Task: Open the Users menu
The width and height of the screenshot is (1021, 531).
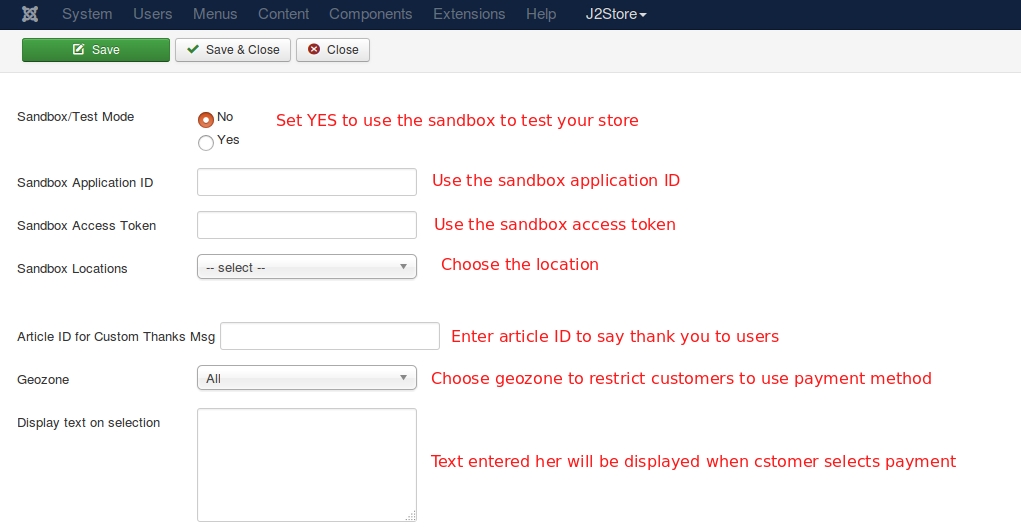Action: (x=152, y=14)
